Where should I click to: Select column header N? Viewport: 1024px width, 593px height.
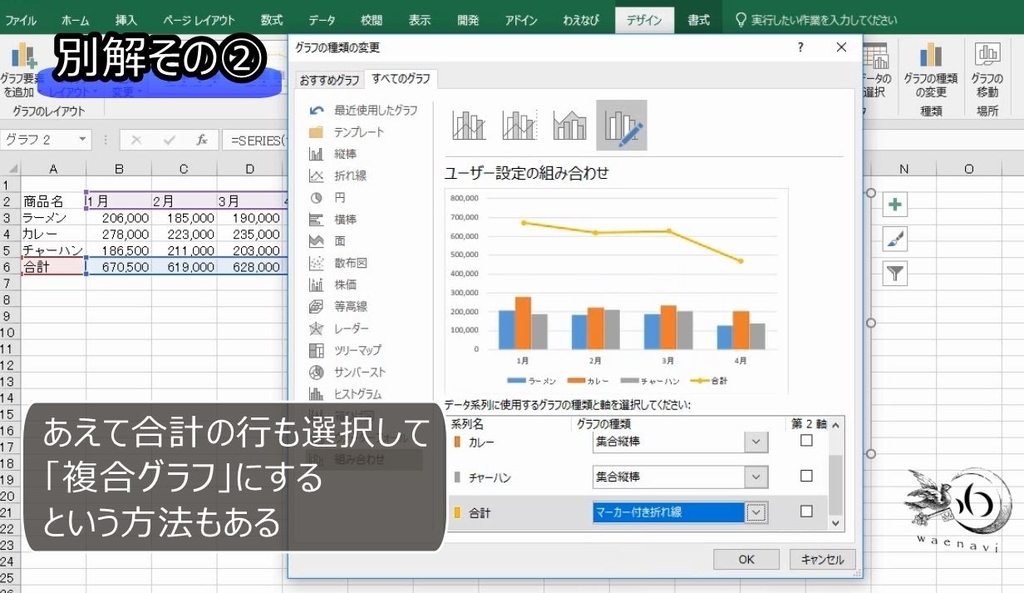(904, 169)
